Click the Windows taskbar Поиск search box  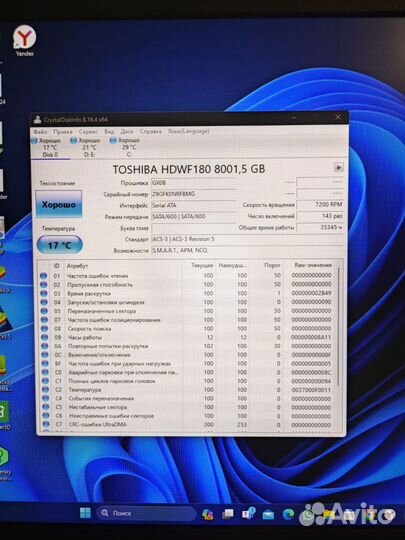[146, 513]
